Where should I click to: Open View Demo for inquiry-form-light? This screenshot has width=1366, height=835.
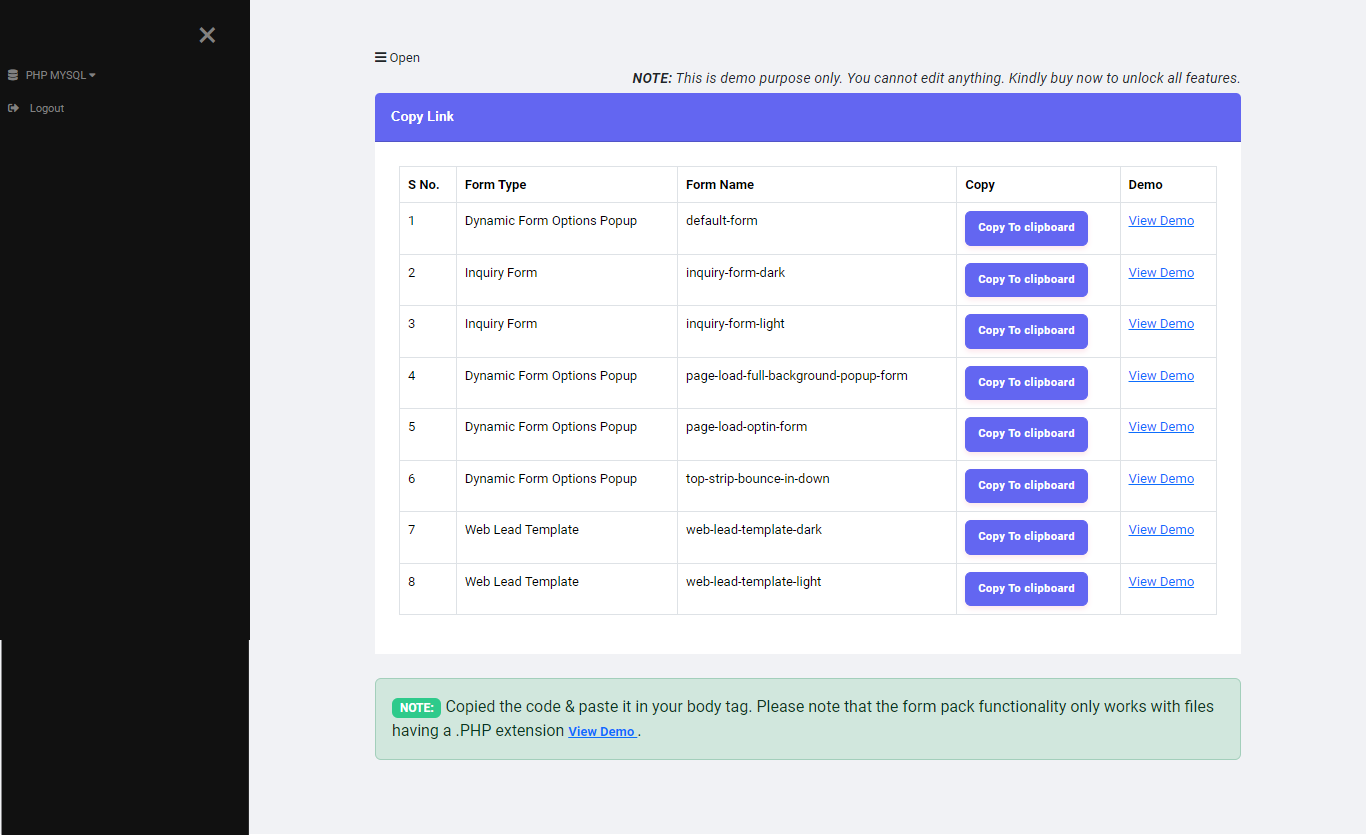(1161, 324)
